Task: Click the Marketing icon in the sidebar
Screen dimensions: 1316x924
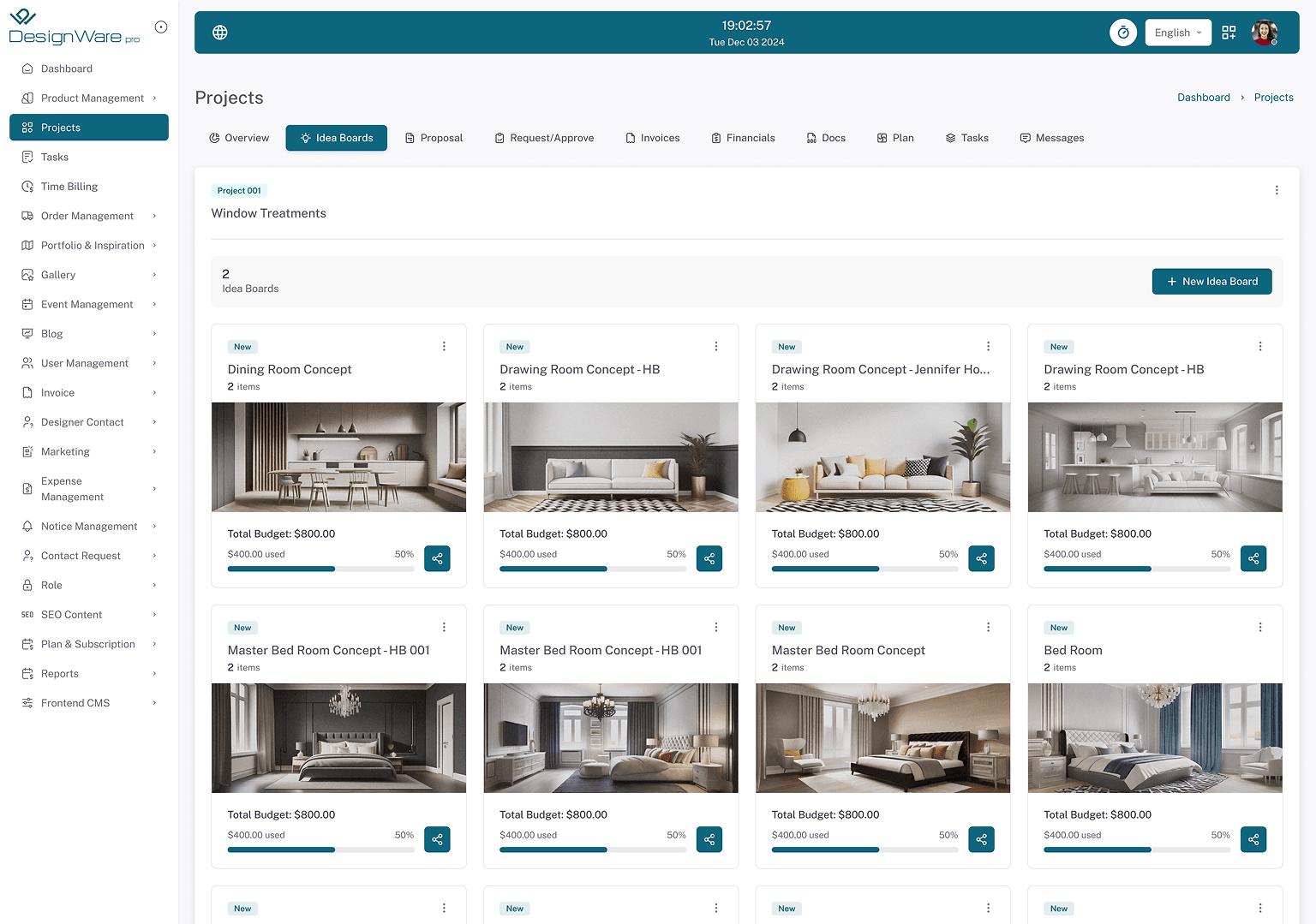Action: 27,452
